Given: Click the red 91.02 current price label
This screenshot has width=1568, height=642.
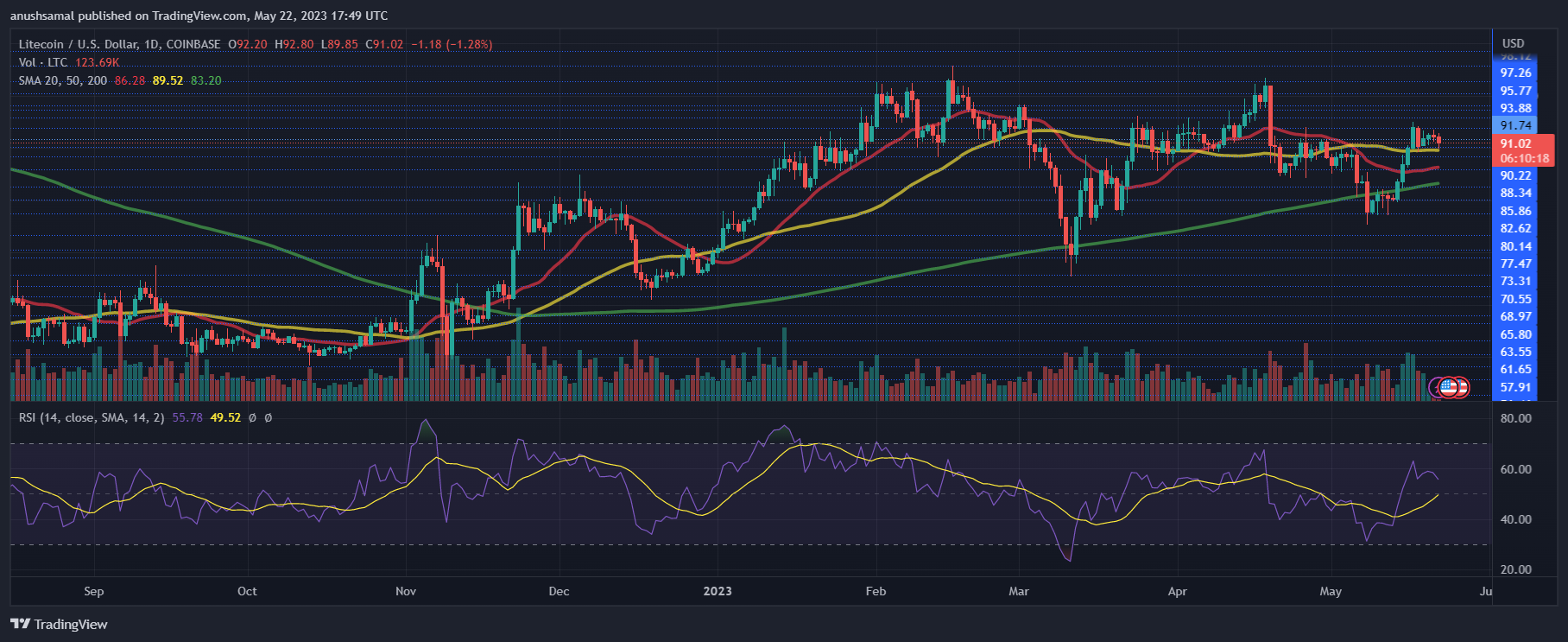Looking at the screenshot, I should (x=1515, y=143).
